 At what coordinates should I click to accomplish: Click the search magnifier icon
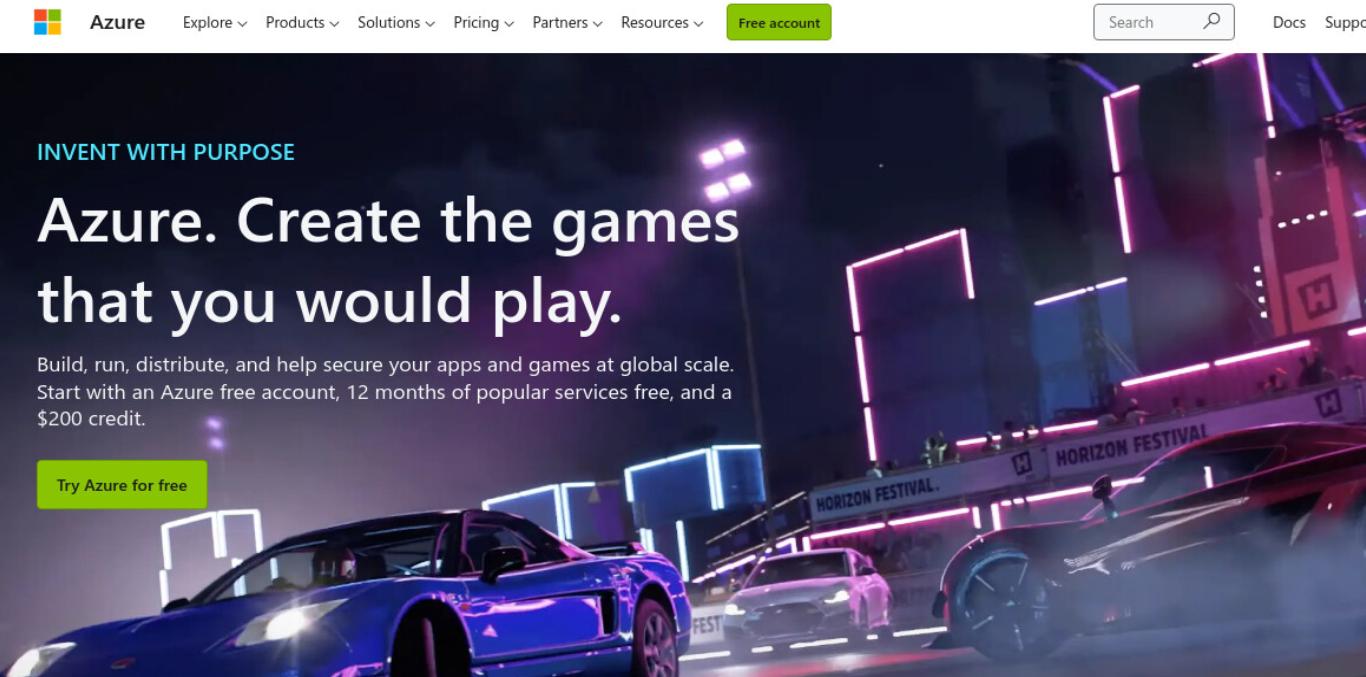point(1211,21)
